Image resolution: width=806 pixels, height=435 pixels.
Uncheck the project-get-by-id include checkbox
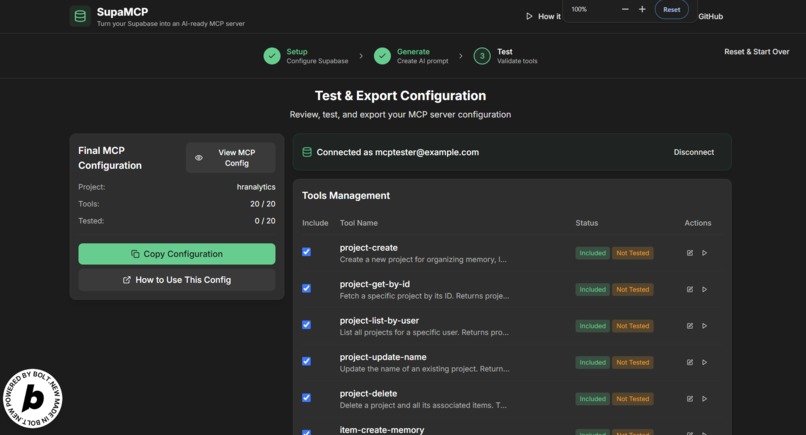[306, 288]
